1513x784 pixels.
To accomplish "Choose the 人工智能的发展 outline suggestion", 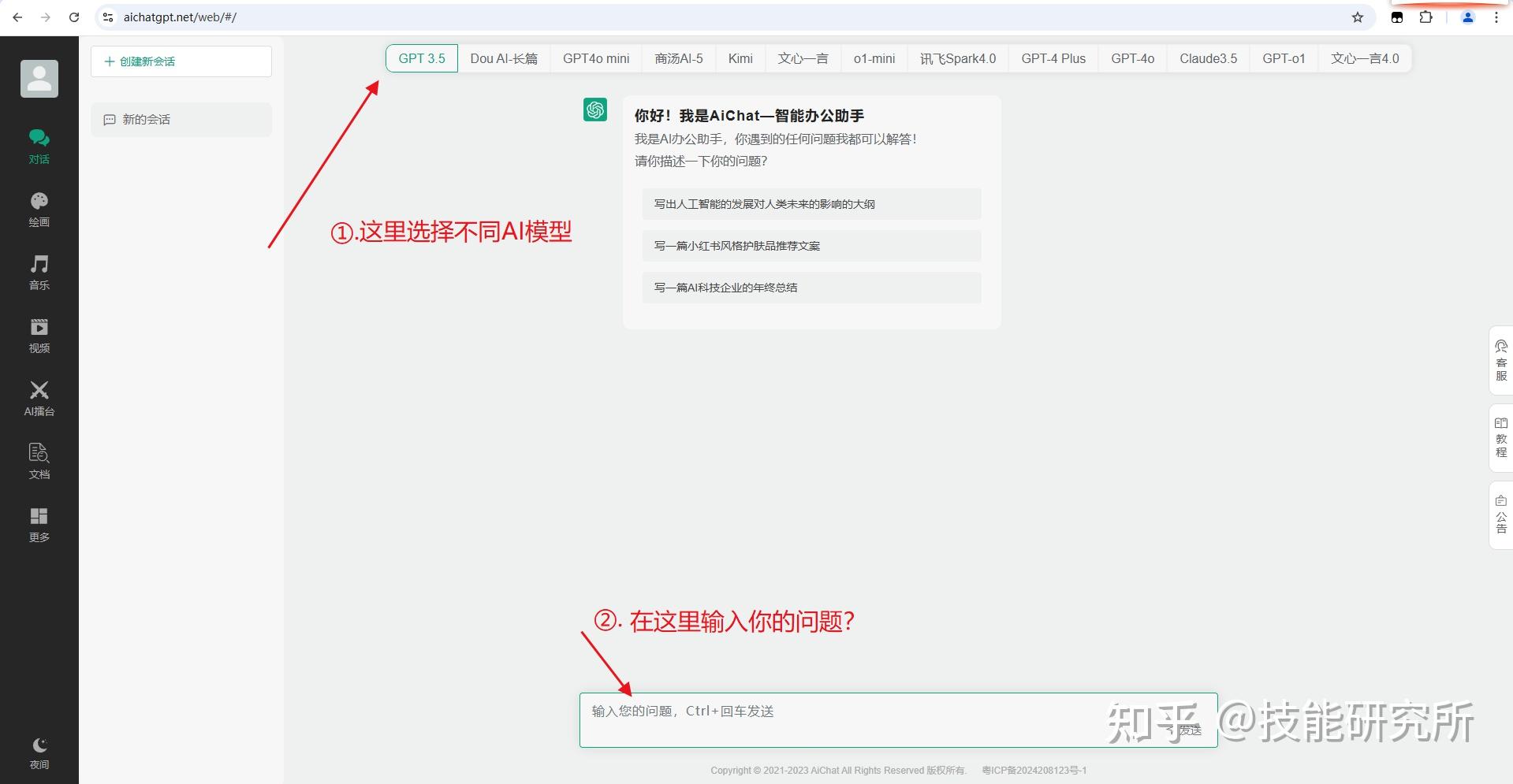I will click(812, 204).
